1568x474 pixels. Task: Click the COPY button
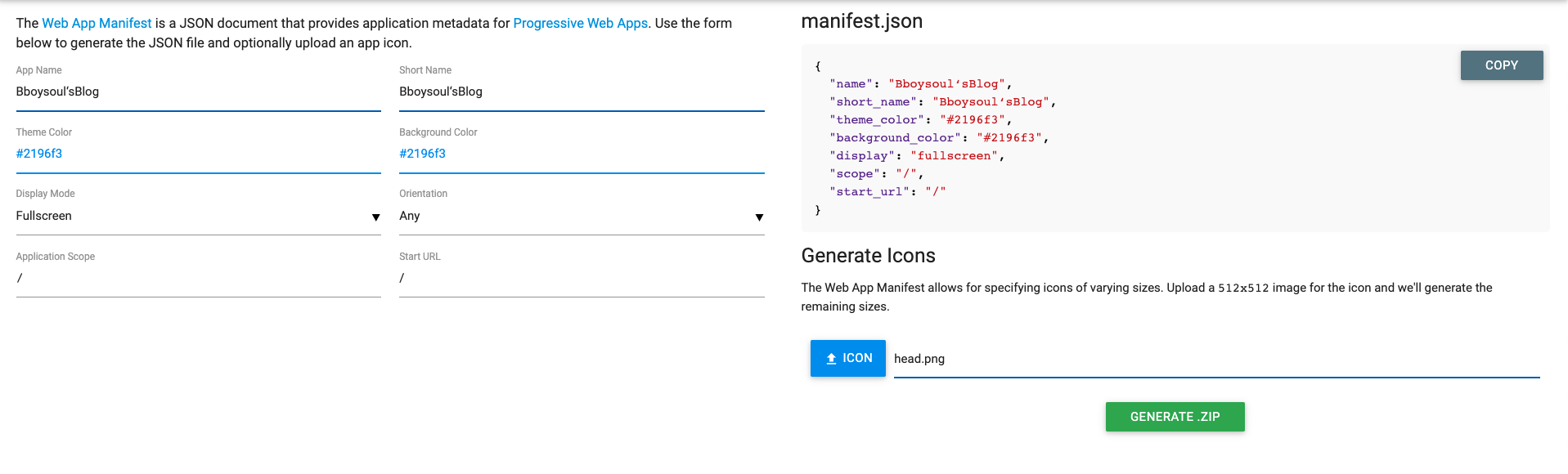[1501, 65]
